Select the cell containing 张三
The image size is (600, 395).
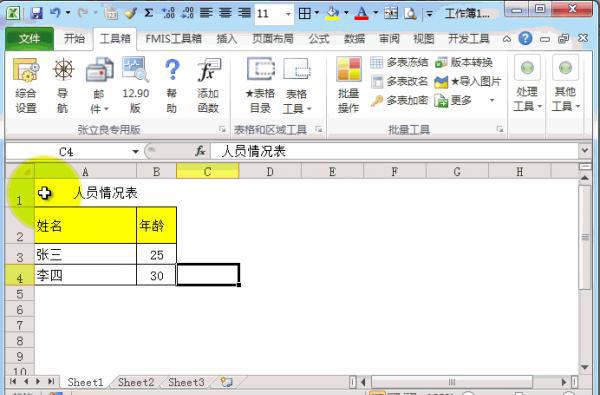click(85, 254)
